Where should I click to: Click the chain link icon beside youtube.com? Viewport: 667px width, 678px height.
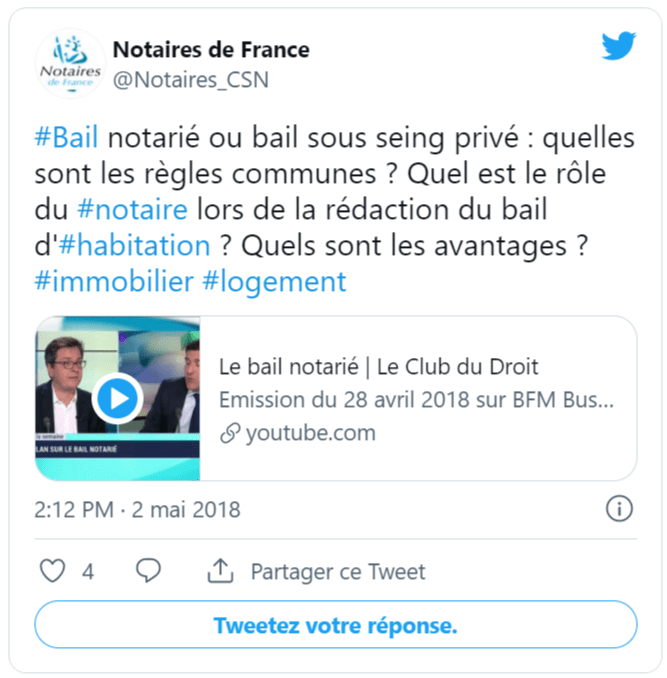pyautogui.click(x=230, y=433)
